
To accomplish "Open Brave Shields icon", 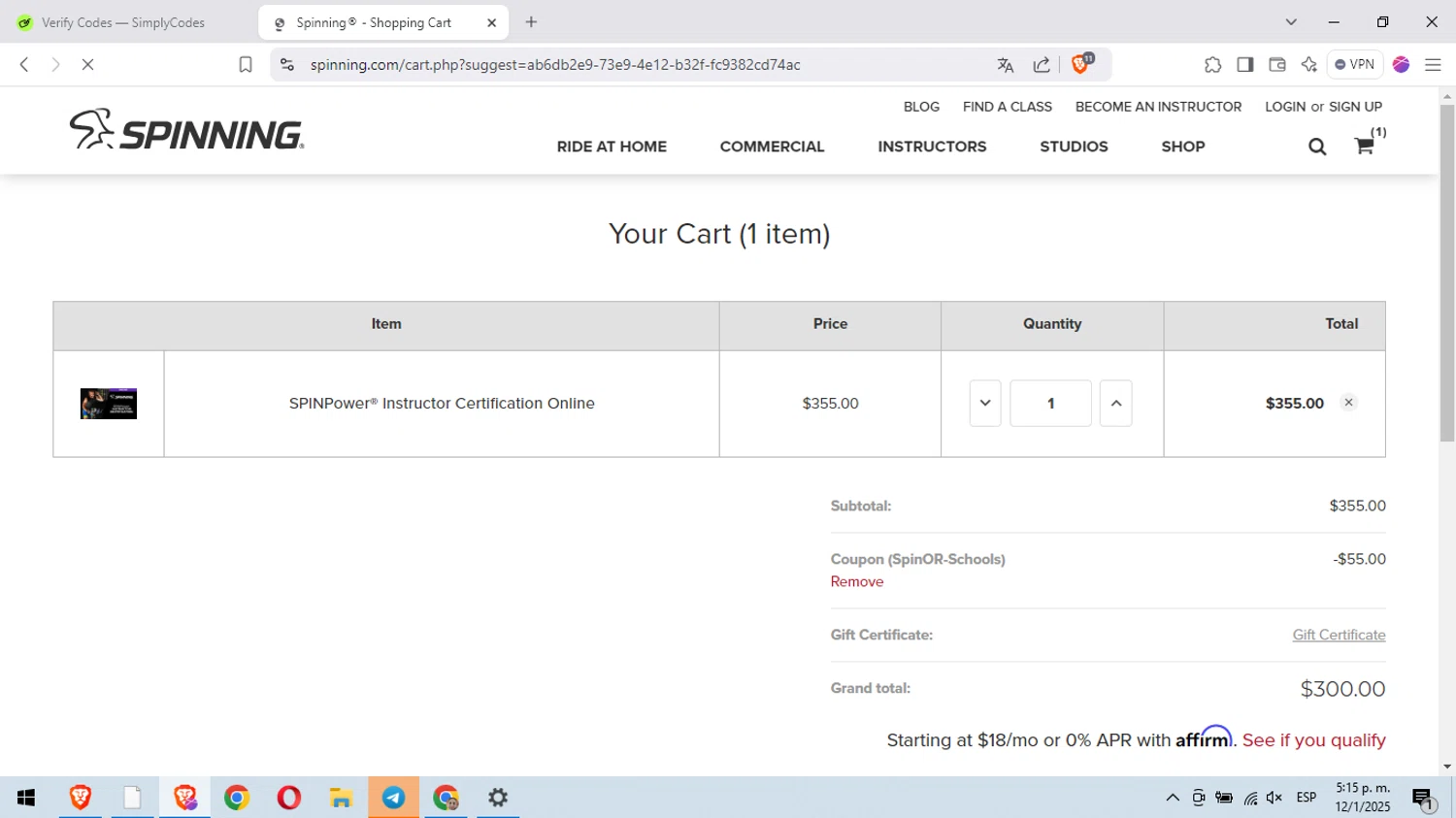I will point(1081,64).
